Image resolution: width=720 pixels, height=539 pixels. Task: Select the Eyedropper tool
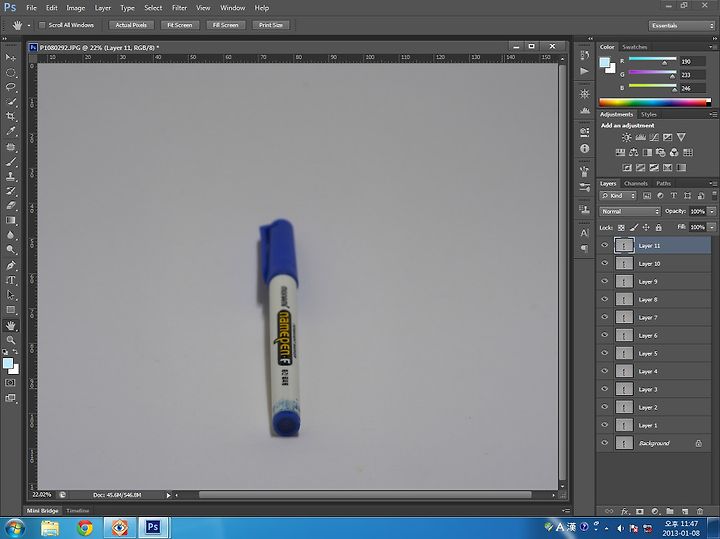coord(11,131)
